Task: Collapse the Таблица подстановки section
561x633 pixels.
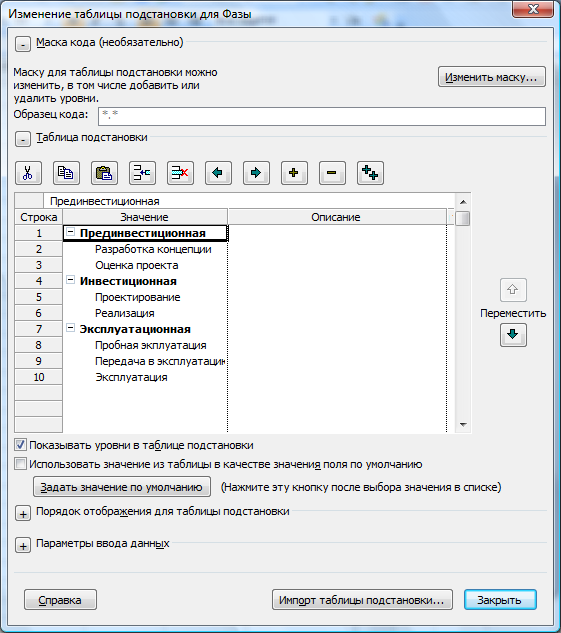Action: coord(23,139)
